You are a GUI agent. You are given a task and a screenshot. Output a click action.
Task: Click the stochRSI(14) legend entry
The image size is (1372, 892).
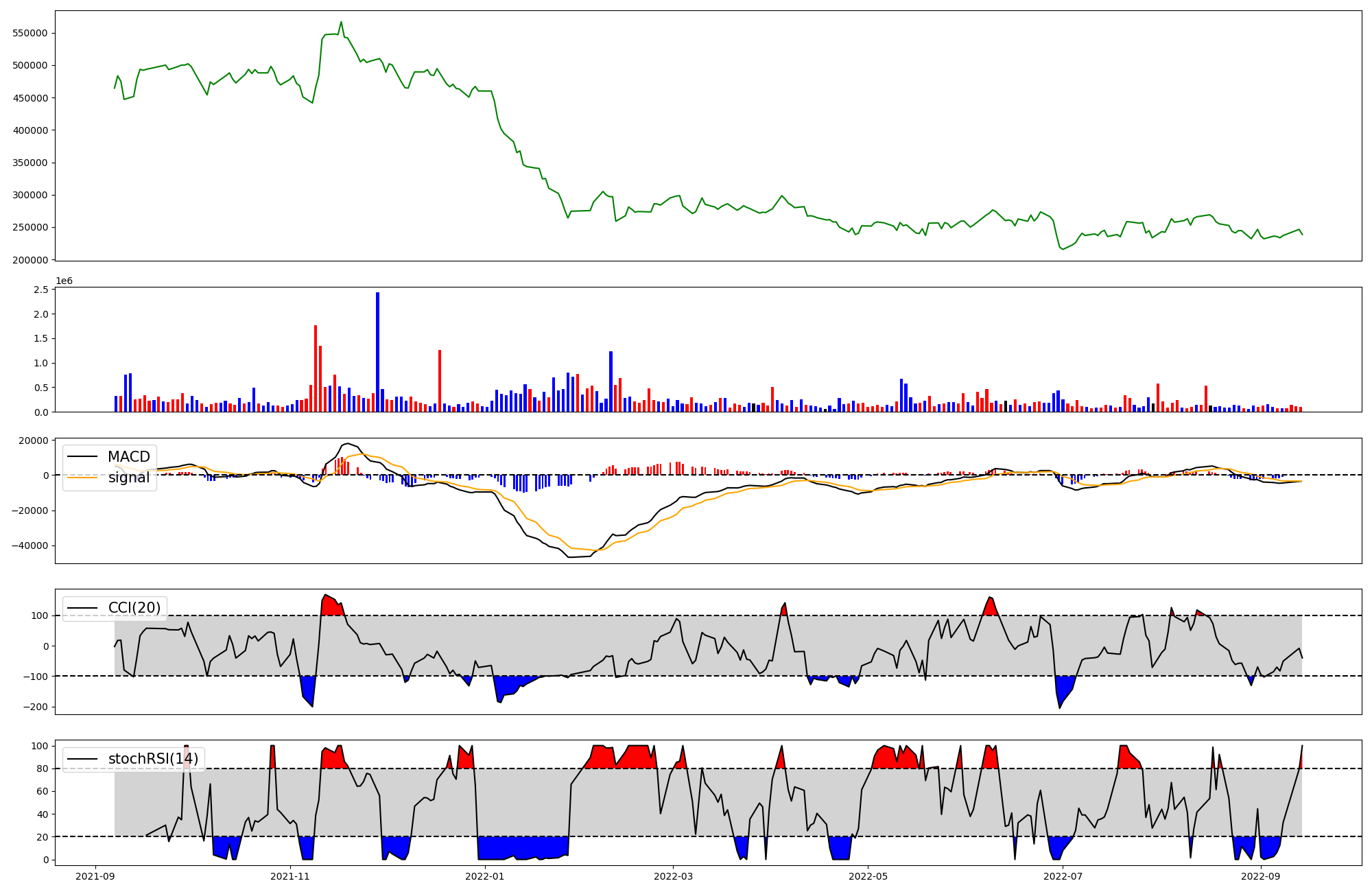(153, 759)
